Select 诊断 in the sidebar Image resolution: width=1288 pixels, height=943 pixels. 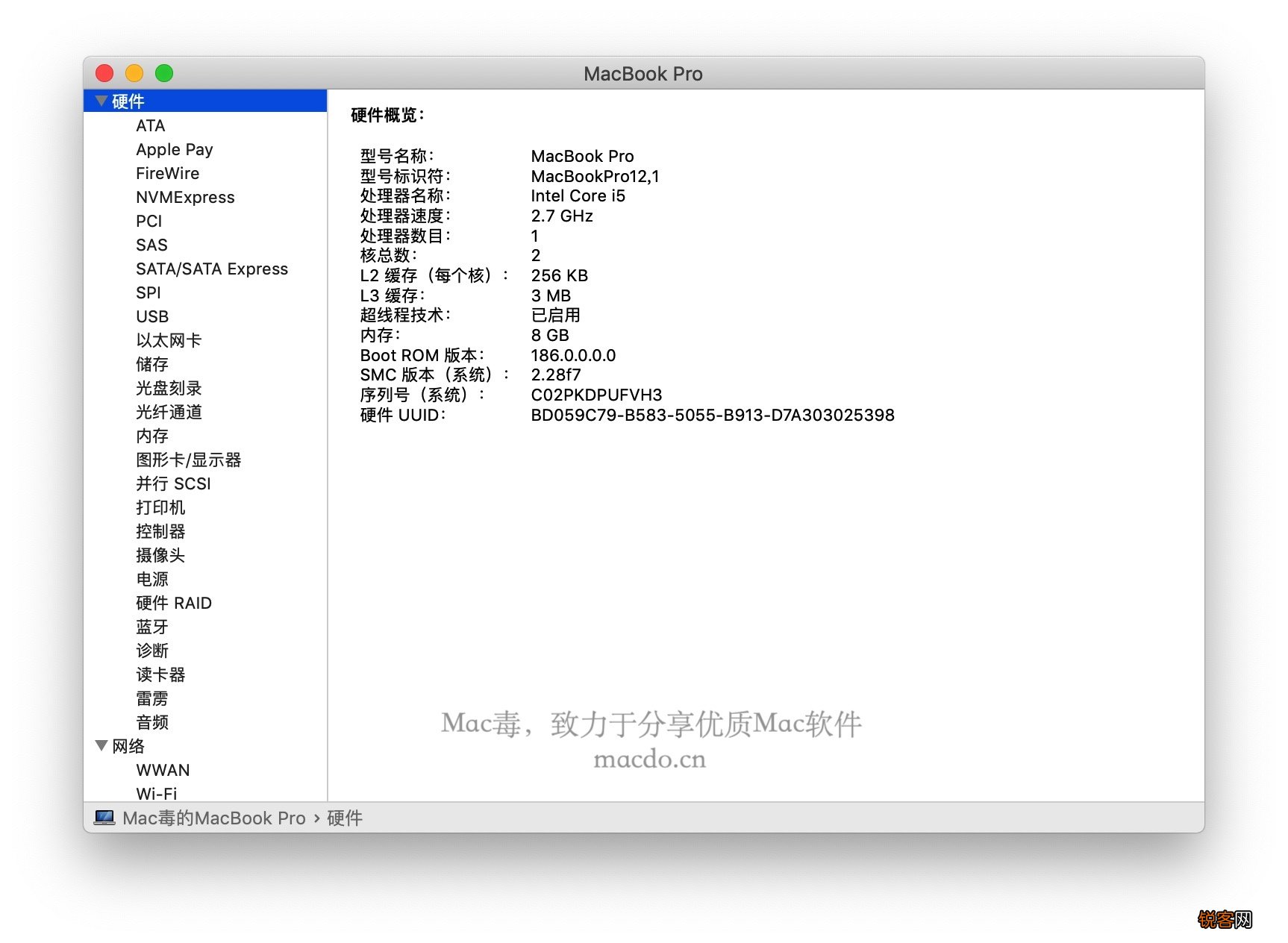click(x=152, y=651)
